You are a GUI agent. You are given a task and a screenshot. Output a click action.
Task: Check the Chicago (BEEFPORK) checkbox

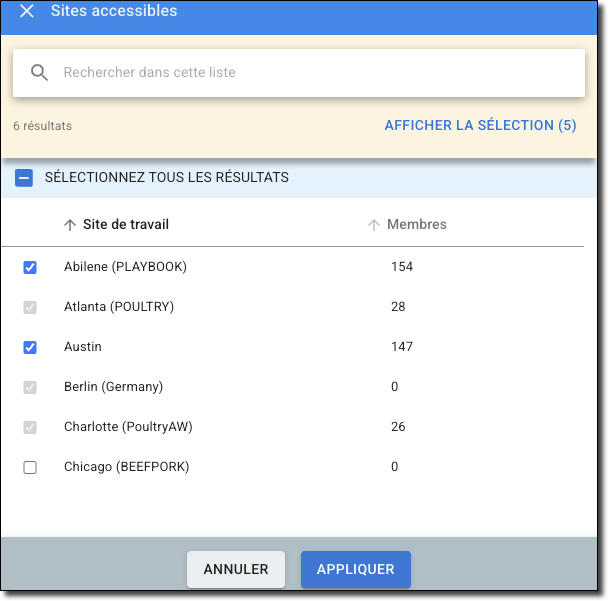pos(30,467)
